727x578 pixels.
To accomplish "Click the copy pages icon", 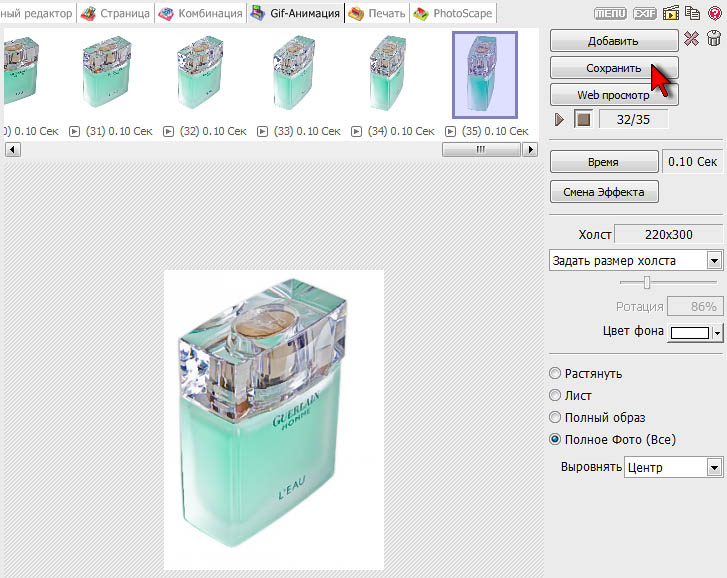I will click(x=693, y=13).
